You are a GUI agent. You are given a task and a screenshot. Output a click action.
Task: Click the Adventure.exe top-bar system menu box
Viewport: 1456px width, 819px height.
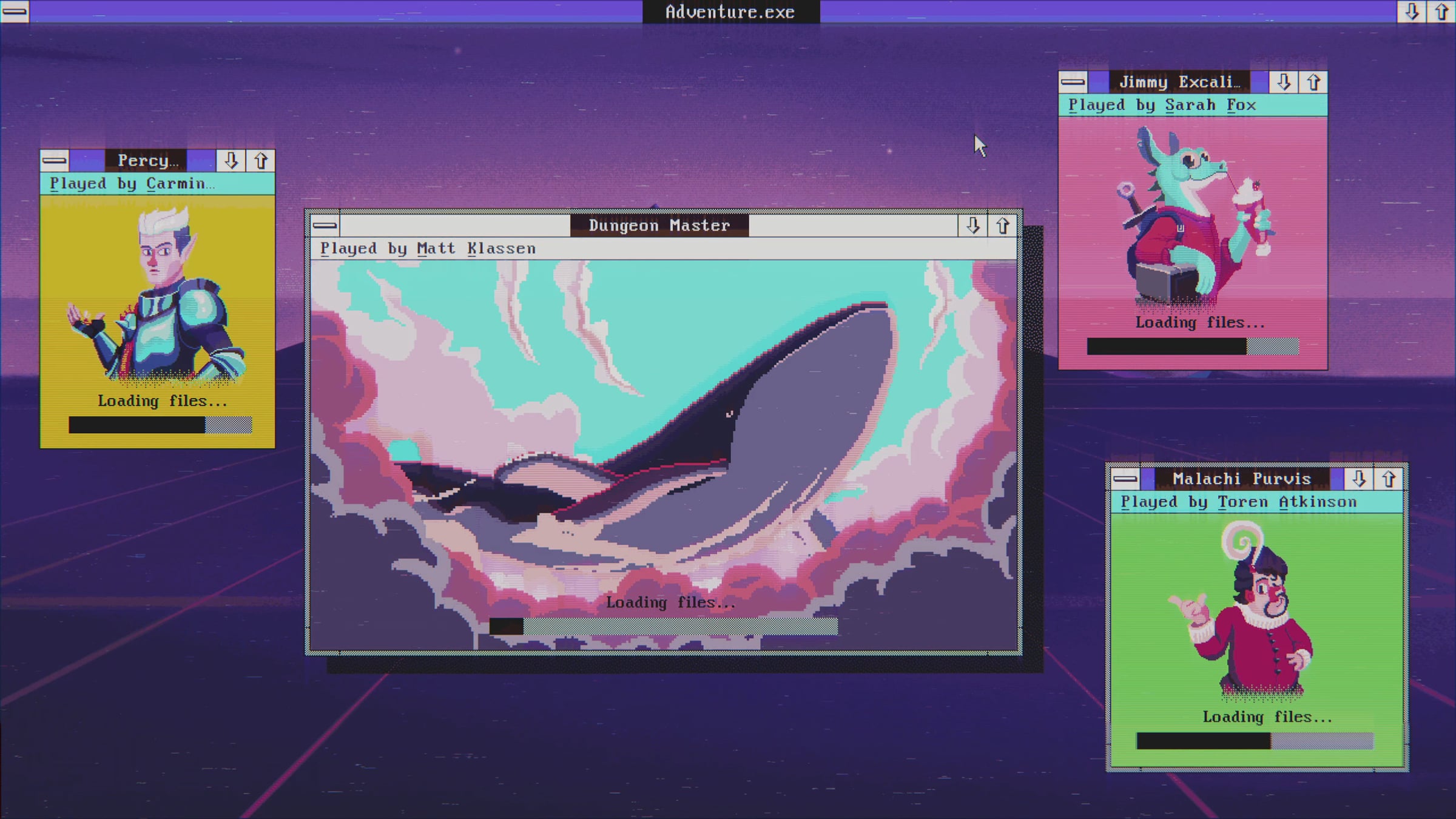(15, 12)
